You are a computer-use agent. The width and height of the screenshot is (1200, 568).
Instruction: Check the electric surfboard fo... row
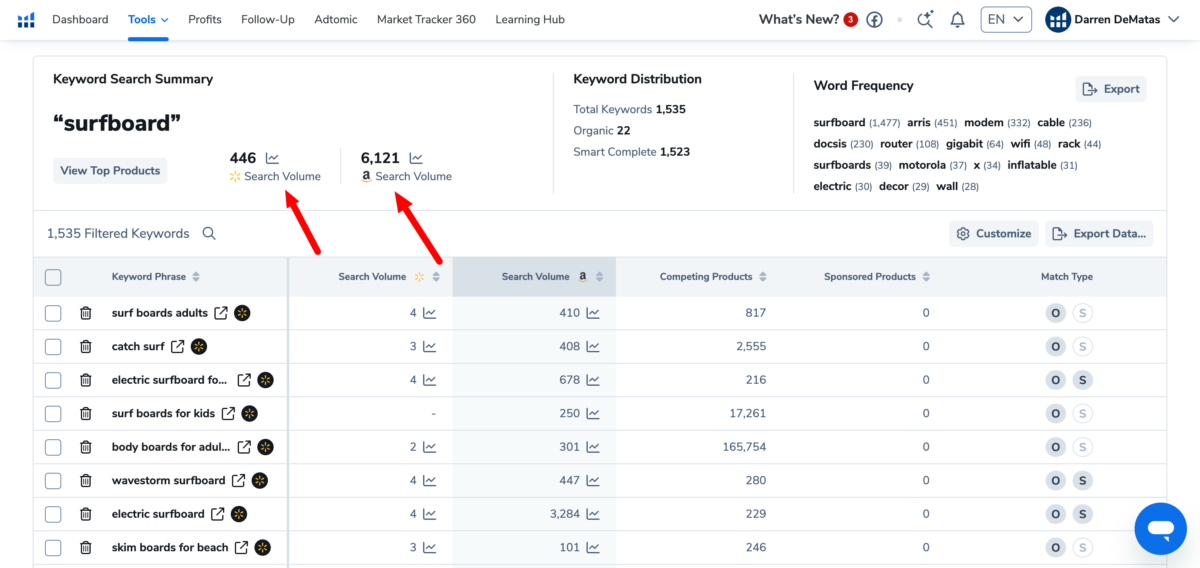pos(53,380)
